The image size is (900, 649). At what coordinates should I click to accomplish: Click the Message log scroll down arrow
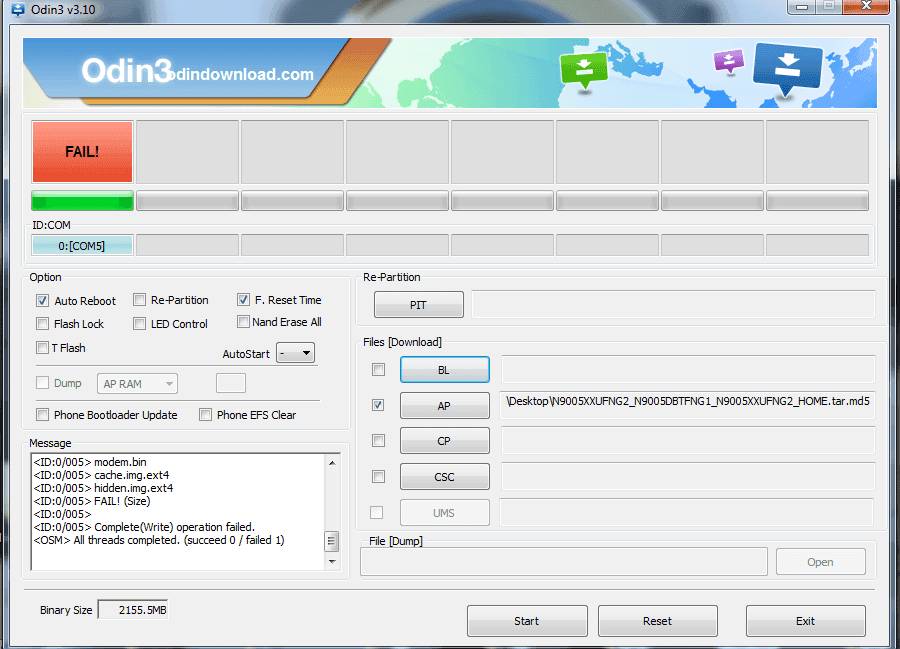(x=332, y=562)
